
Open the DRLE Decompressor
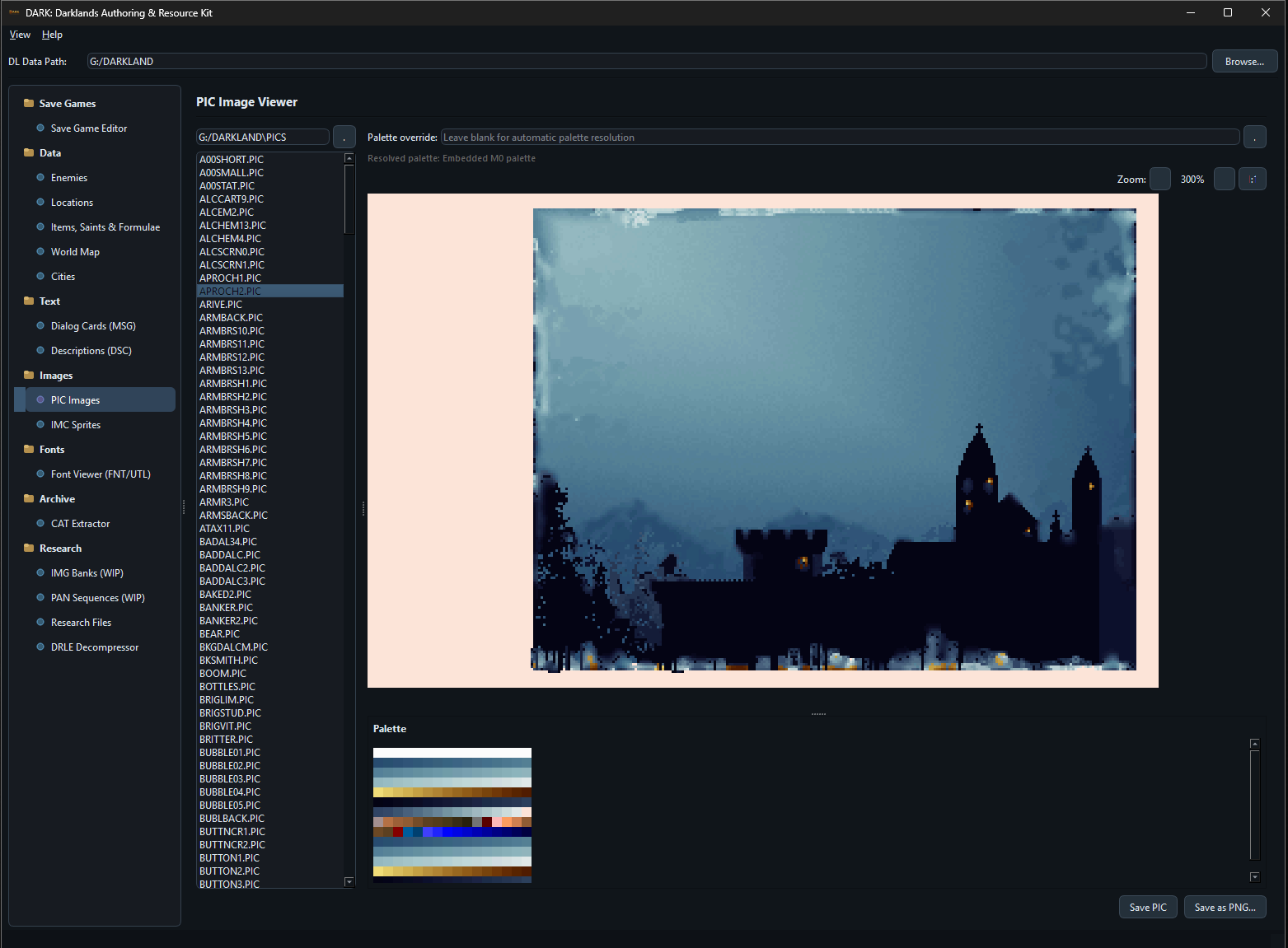95,647
